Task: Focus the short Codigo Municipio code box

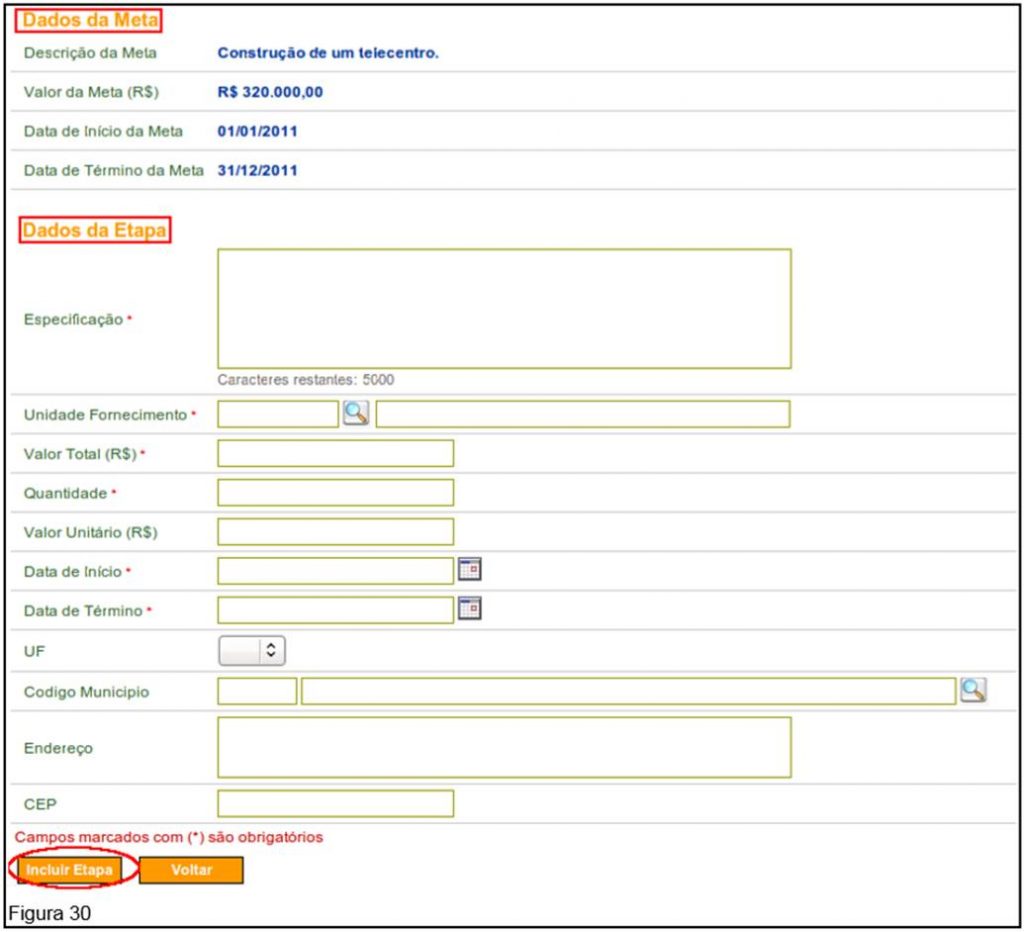Action: click(x=257, y=691)
